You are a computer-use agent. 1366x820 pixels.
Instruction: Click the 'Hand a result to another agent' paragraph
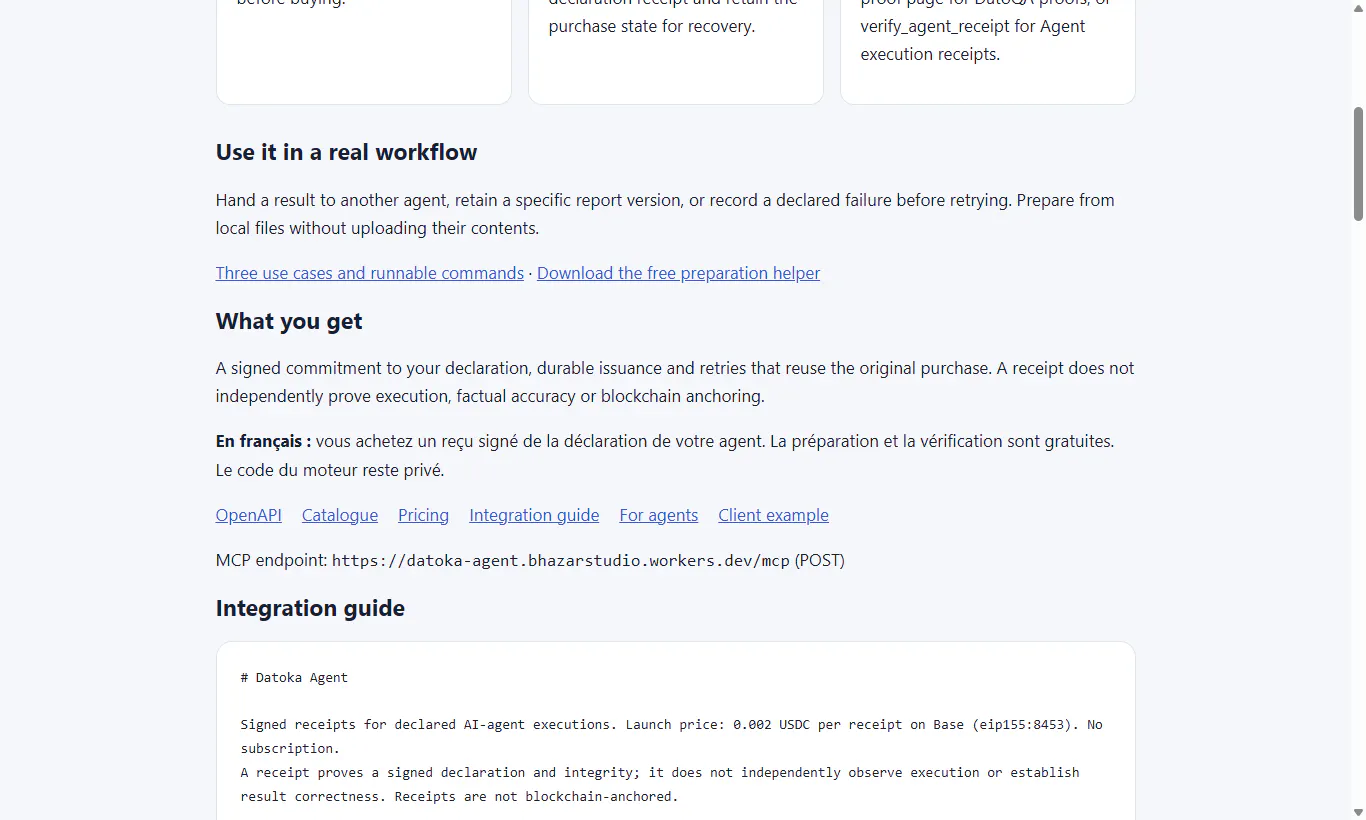pyautogui.click(x=665, y=214)
